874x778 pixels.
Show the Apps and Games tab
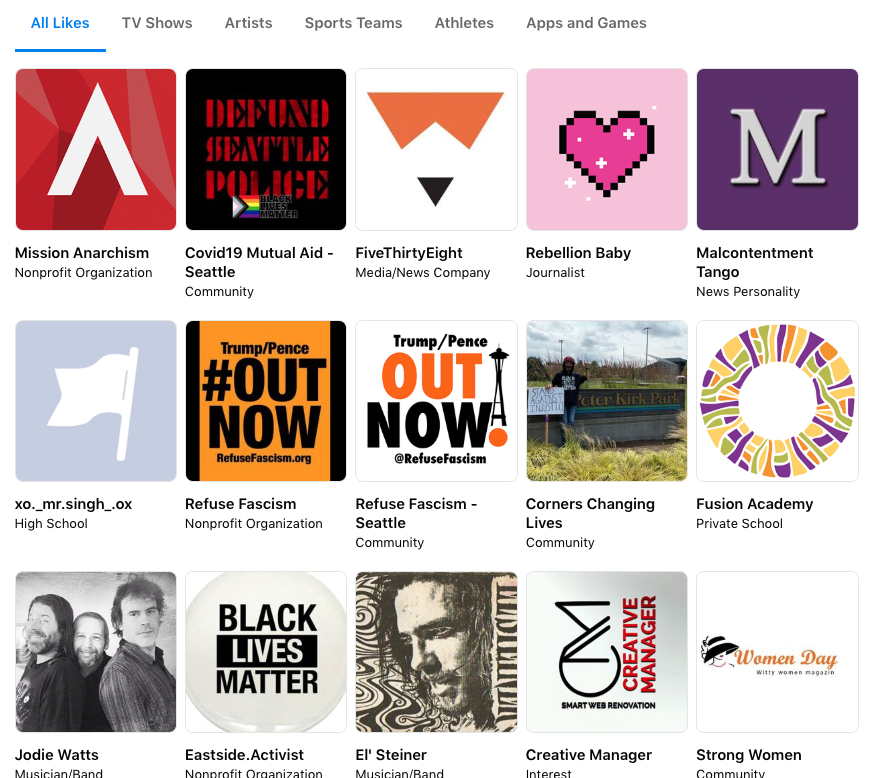click(586, 23)
